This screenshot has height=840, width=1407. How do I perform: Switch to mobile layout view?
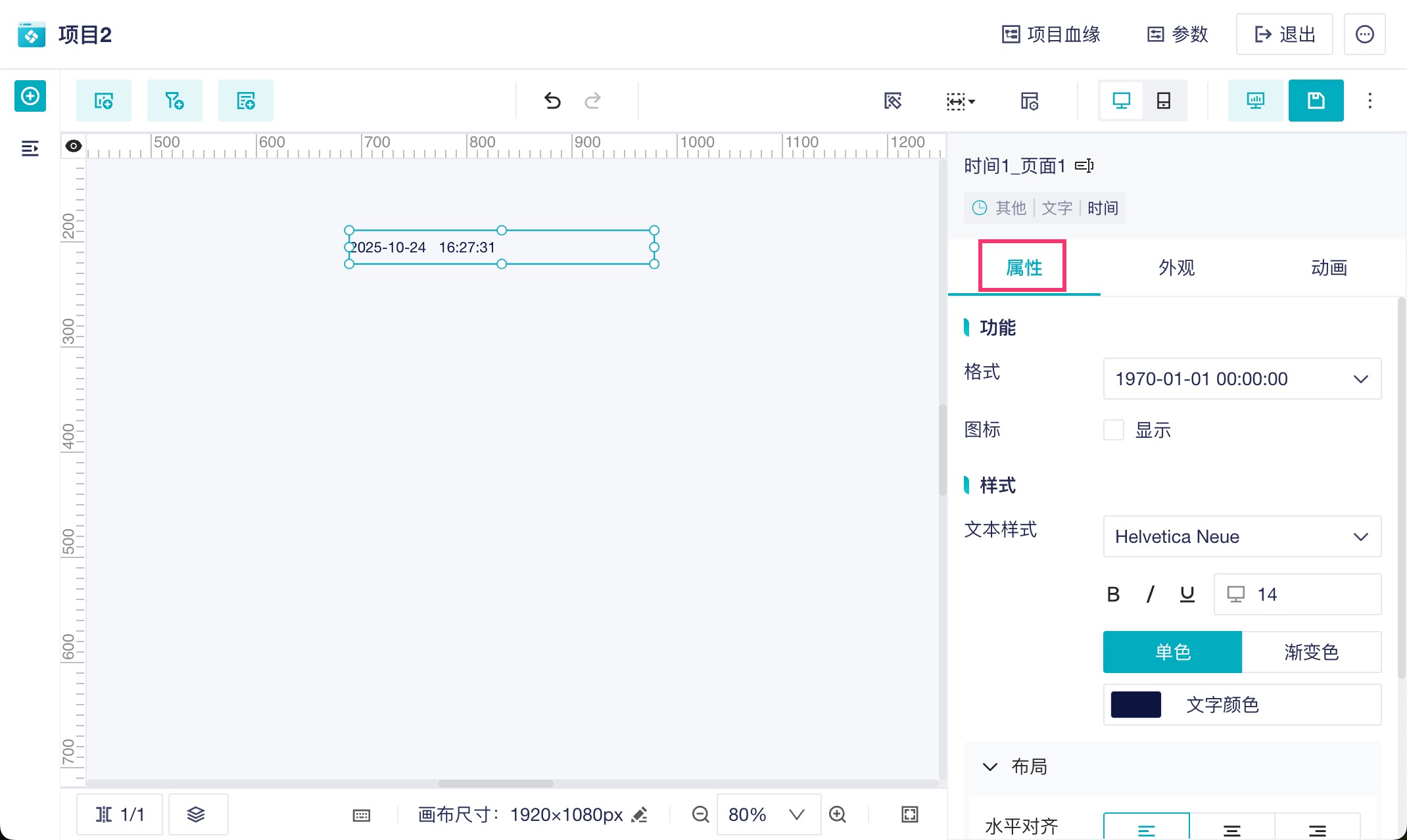pos(1164,101)
